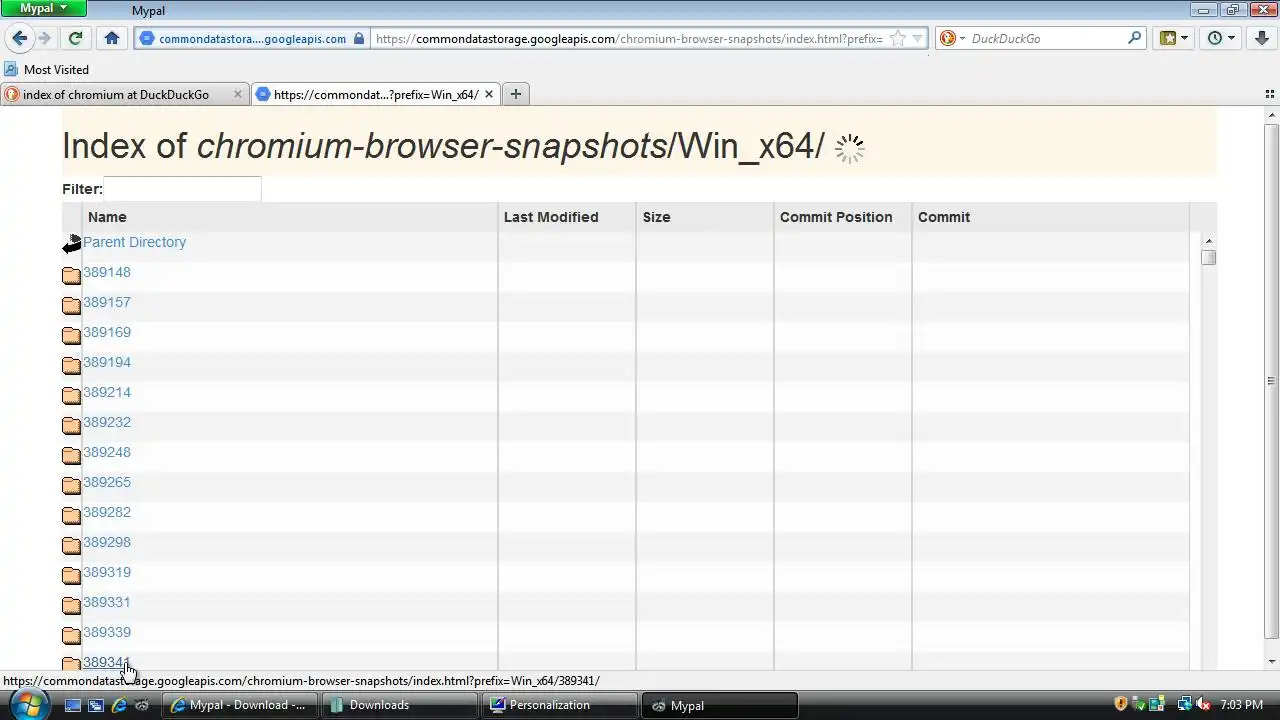Click the listing's inner scrollbar thumb
This screenshot has height=720, width=1280.
click(x=1208, y=257)
